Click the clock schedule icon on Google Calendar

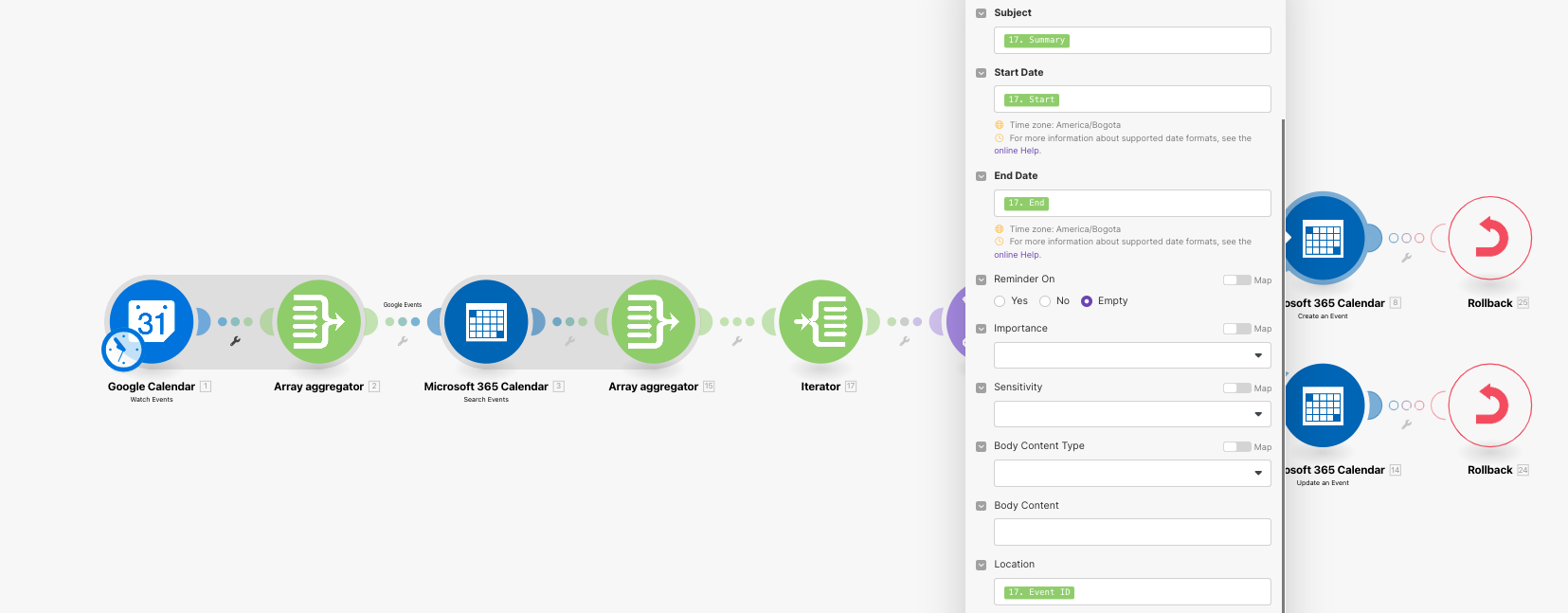tap(122, 351)
